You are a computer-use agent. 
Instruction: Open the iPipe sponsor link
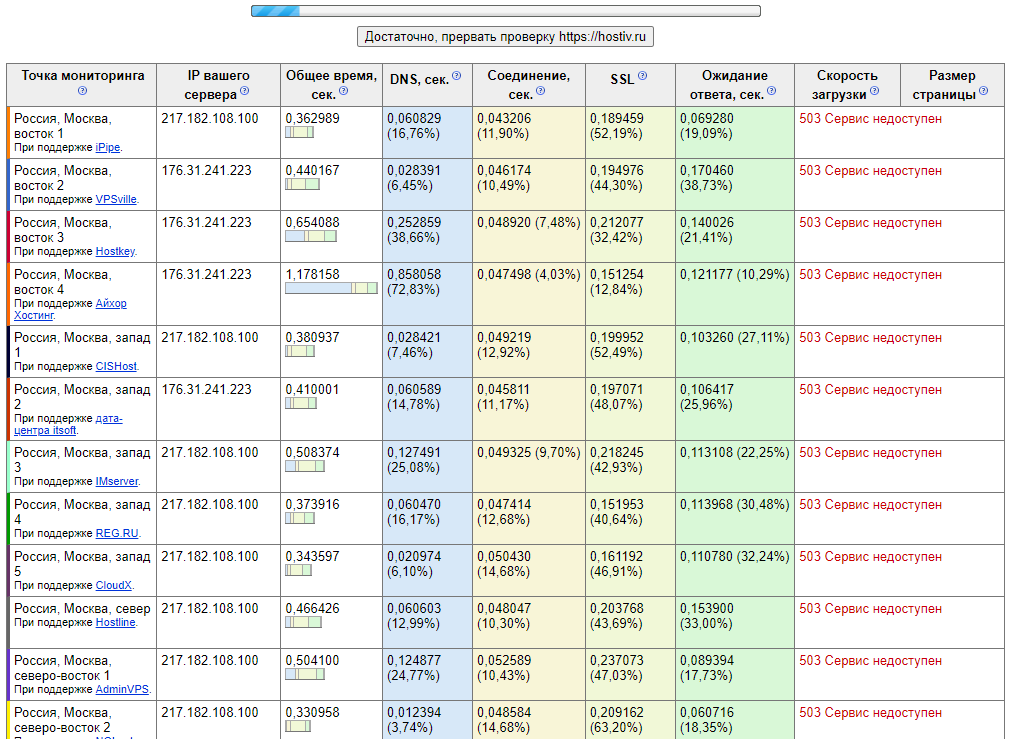coord(108,147)
